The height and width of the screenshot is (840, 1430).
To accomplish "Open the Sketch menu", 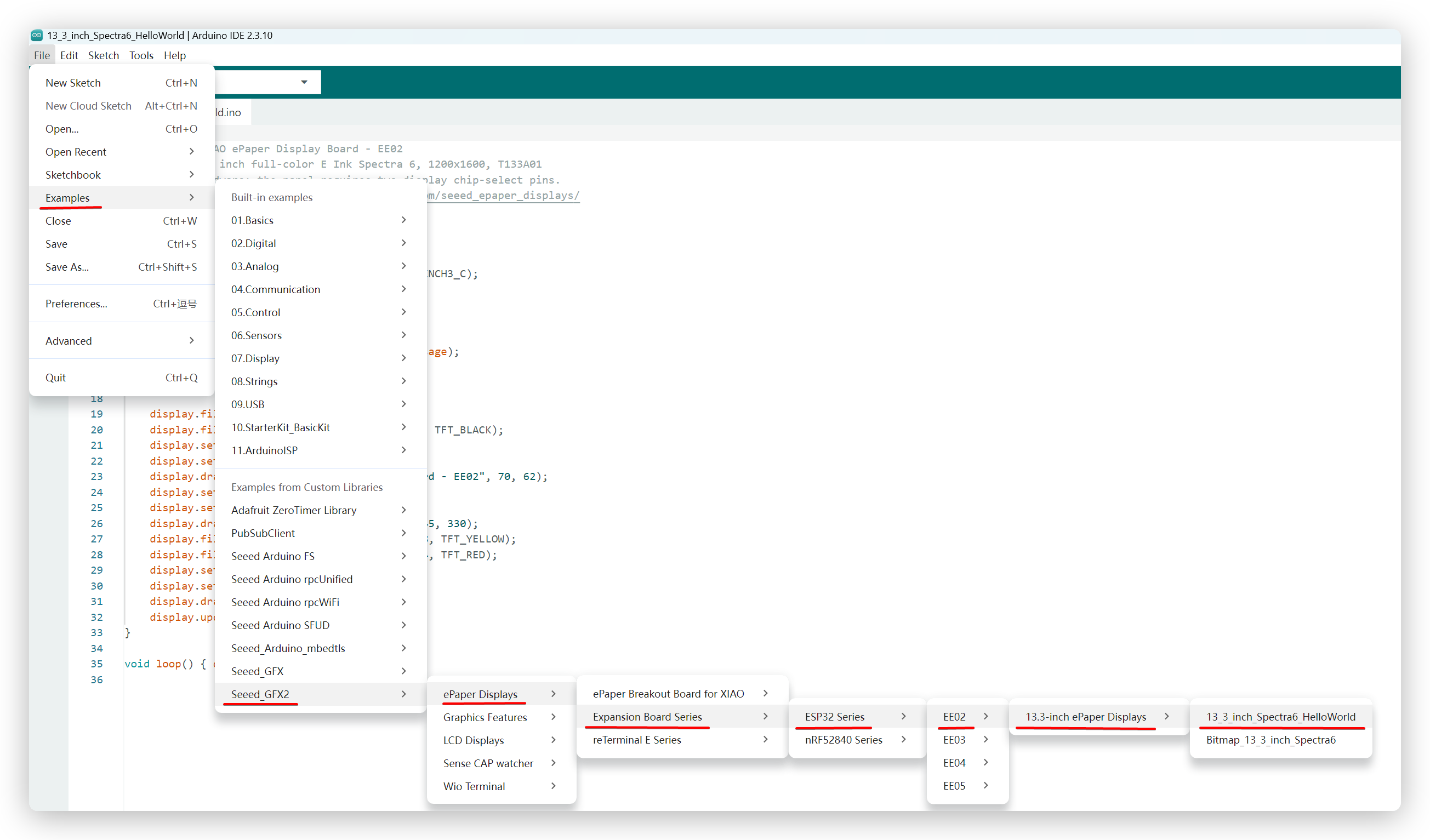I will pos(103,55).
